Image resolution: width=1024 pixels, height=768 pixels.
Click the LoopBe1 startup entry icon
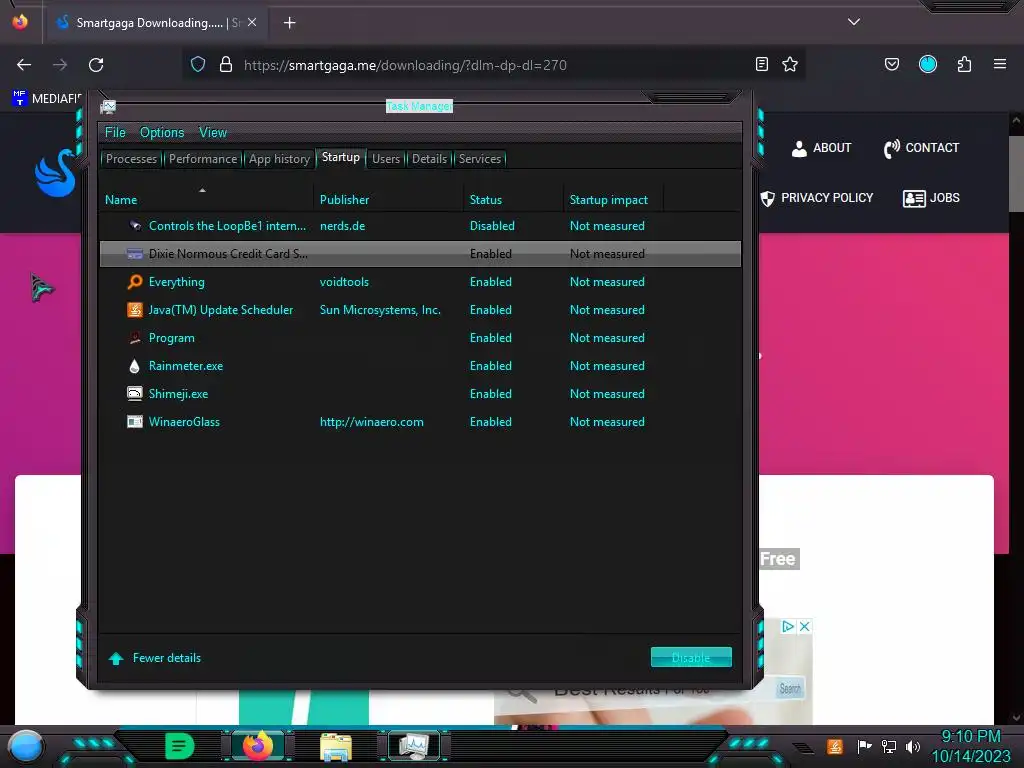click(x=135, y=226)
